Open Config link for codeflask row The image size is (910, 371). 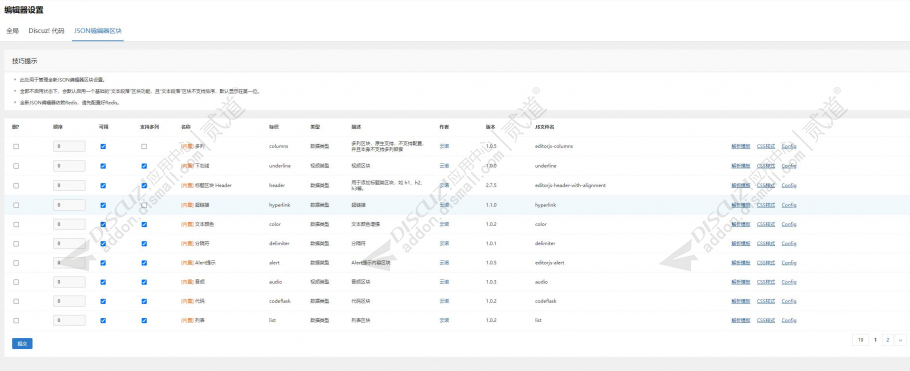click(x=789, y=301)
